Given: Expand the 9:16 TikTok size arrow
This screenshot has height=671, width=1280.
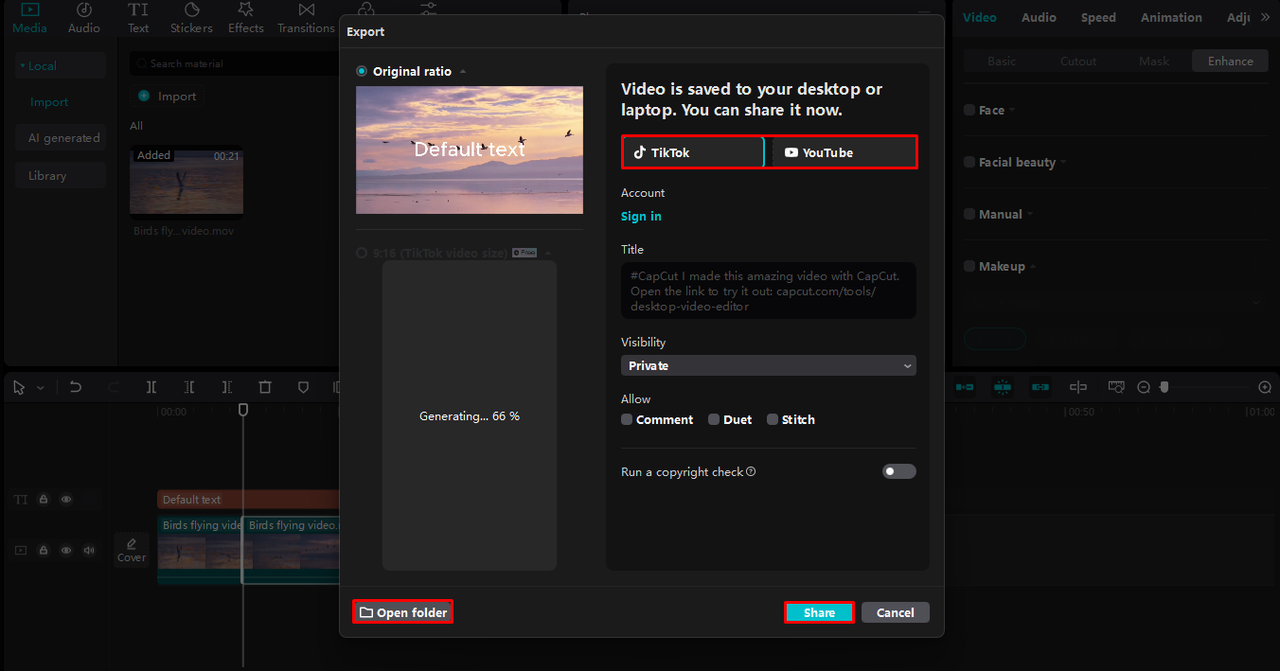Looking at the screenshot, I should pos(548,253).
